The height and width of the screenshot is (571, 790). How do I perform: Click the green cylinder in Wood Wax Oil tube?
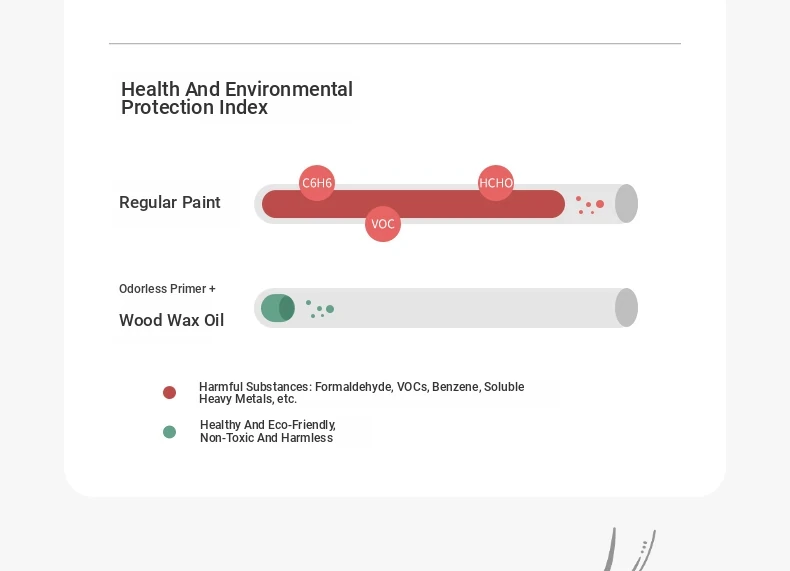pyautogui.click(x=278, y=308)
